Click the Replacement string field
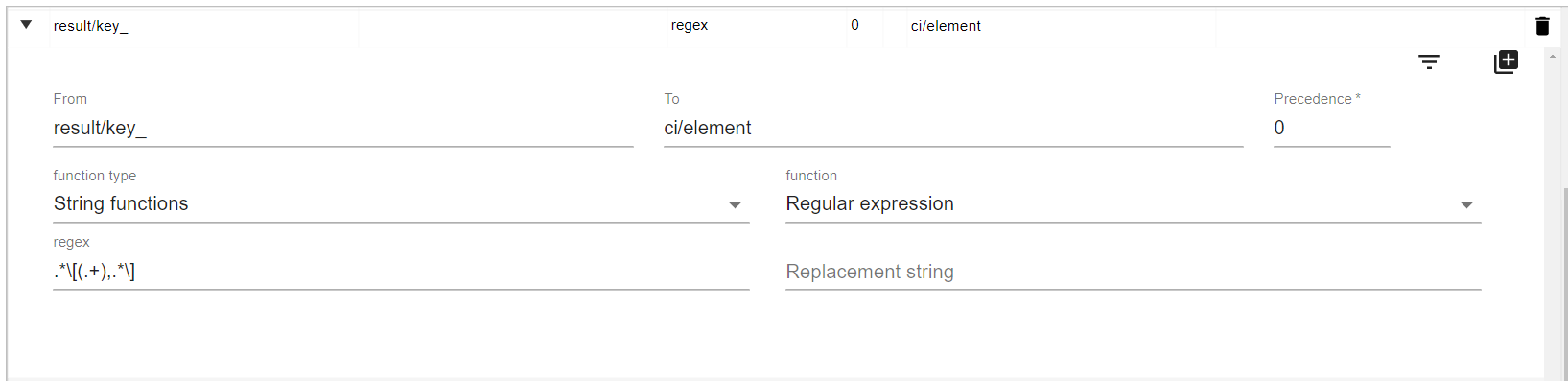1568x381 pixels. (1134, 272)
